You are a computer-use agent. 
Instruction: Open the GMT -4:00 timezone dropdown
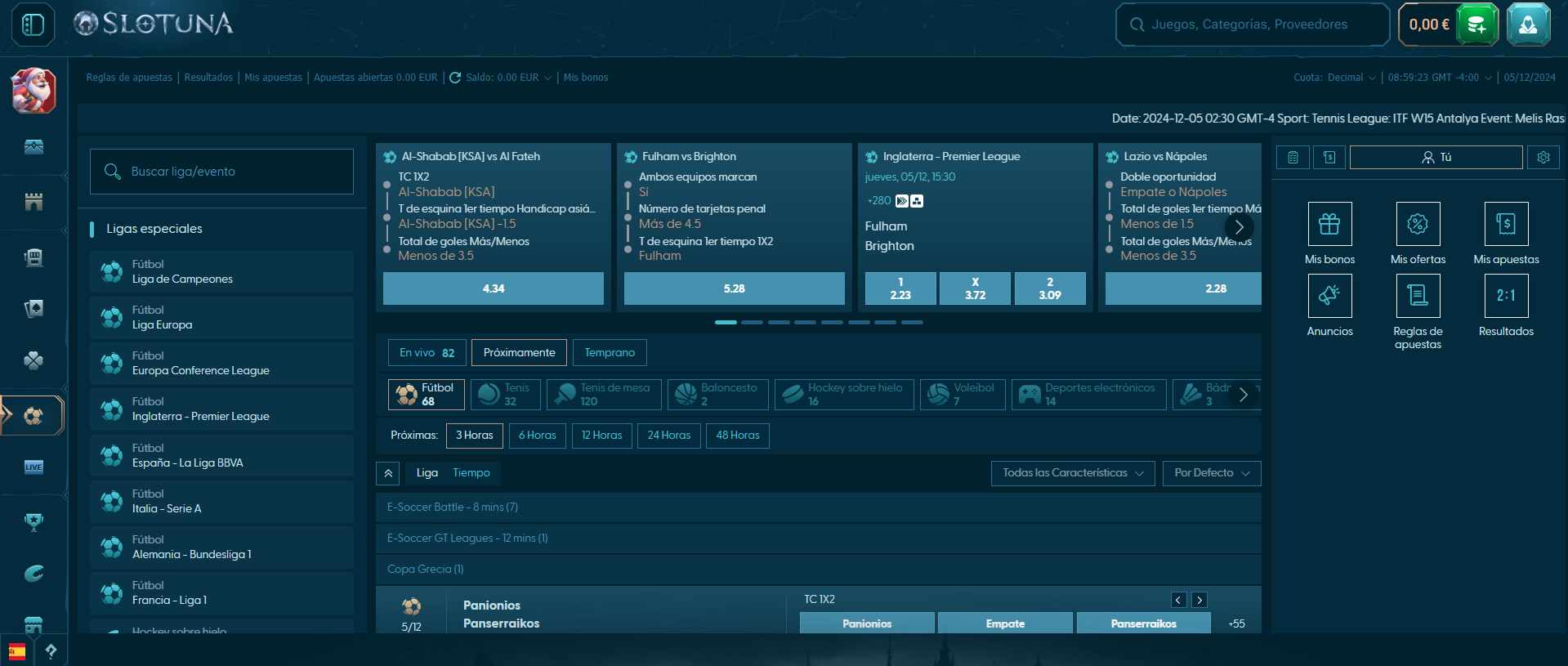pos(1440,78)
